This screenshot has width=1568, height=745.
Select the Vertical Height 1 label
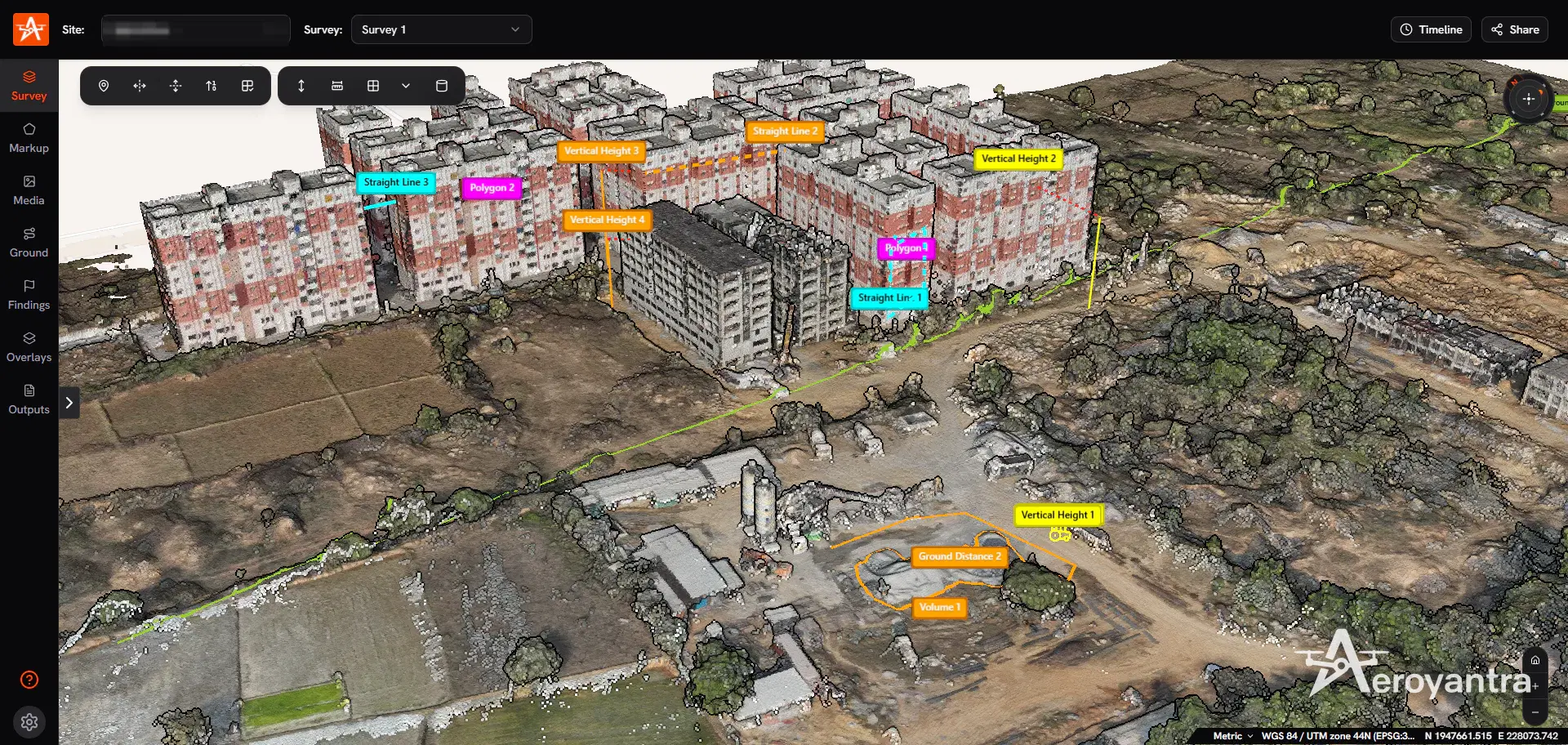[x=1058, y=515]
